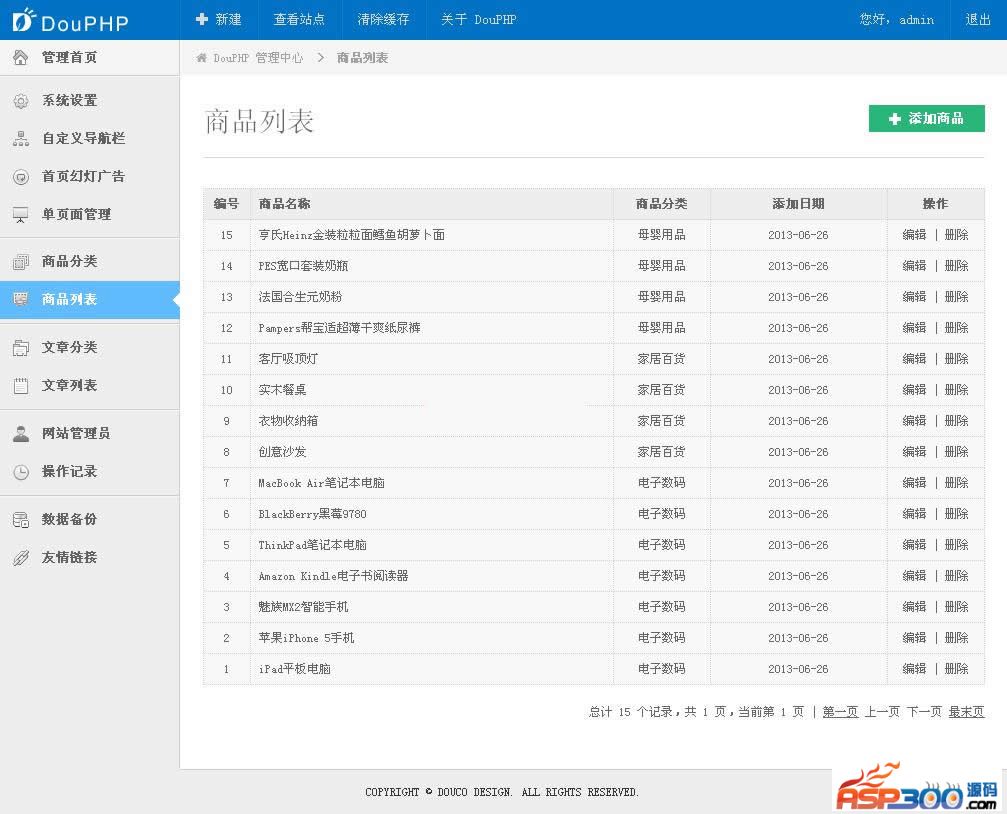The height and width of the screenshot is (814, 1007).
Task: Click the DouPHP logo icon
Action: pos(22,19)
